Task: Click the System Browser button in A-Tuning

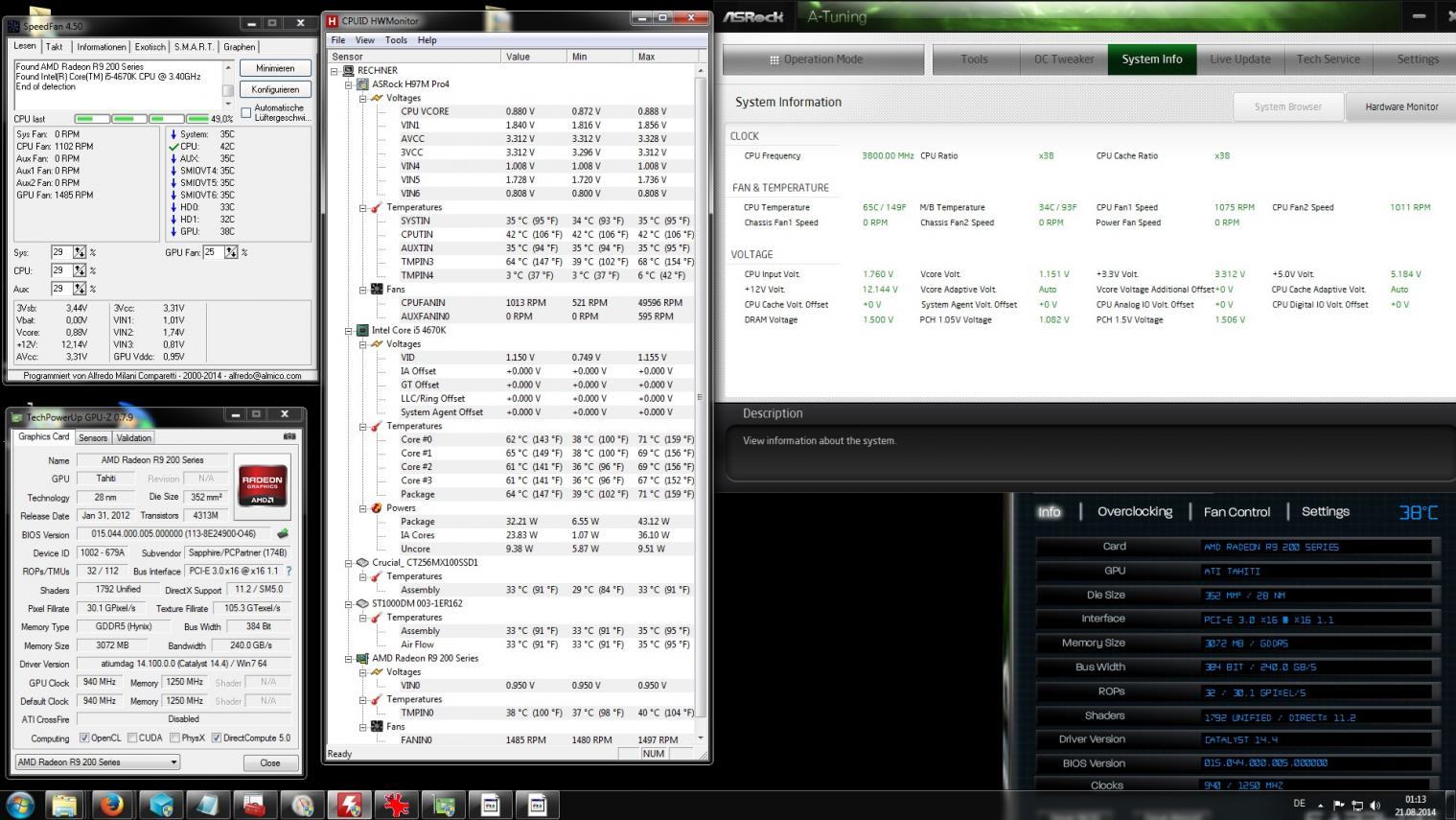Action: click(x=1287, y=106)
